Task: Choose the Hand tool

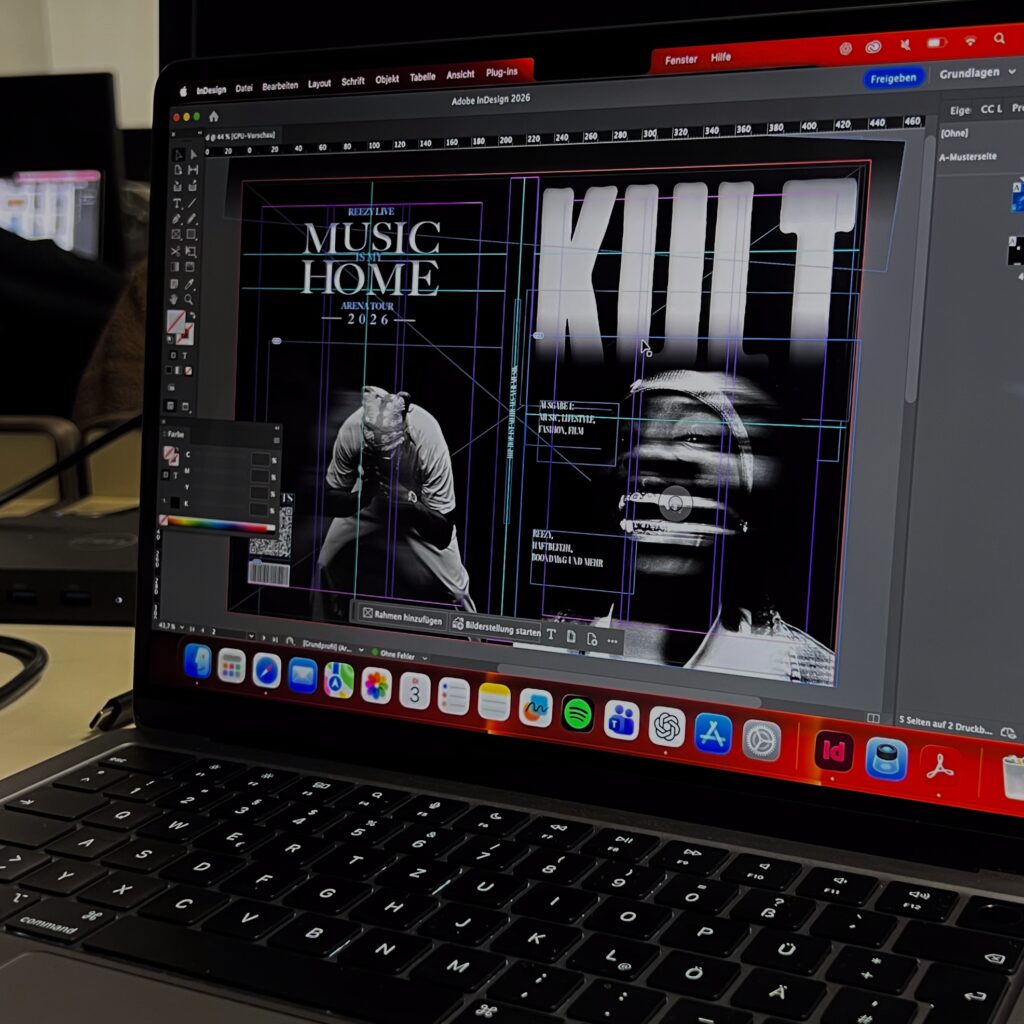Action: (x=175, y=298)
